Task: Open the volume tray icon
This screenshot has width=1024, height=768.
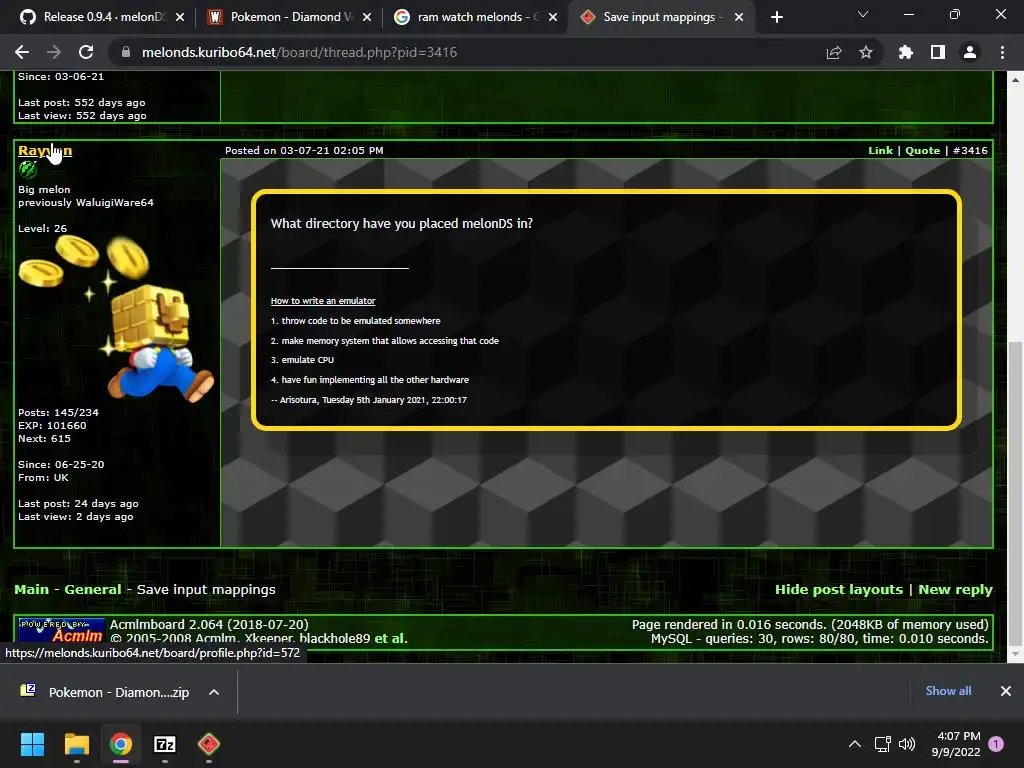Action: click(907, 744)
